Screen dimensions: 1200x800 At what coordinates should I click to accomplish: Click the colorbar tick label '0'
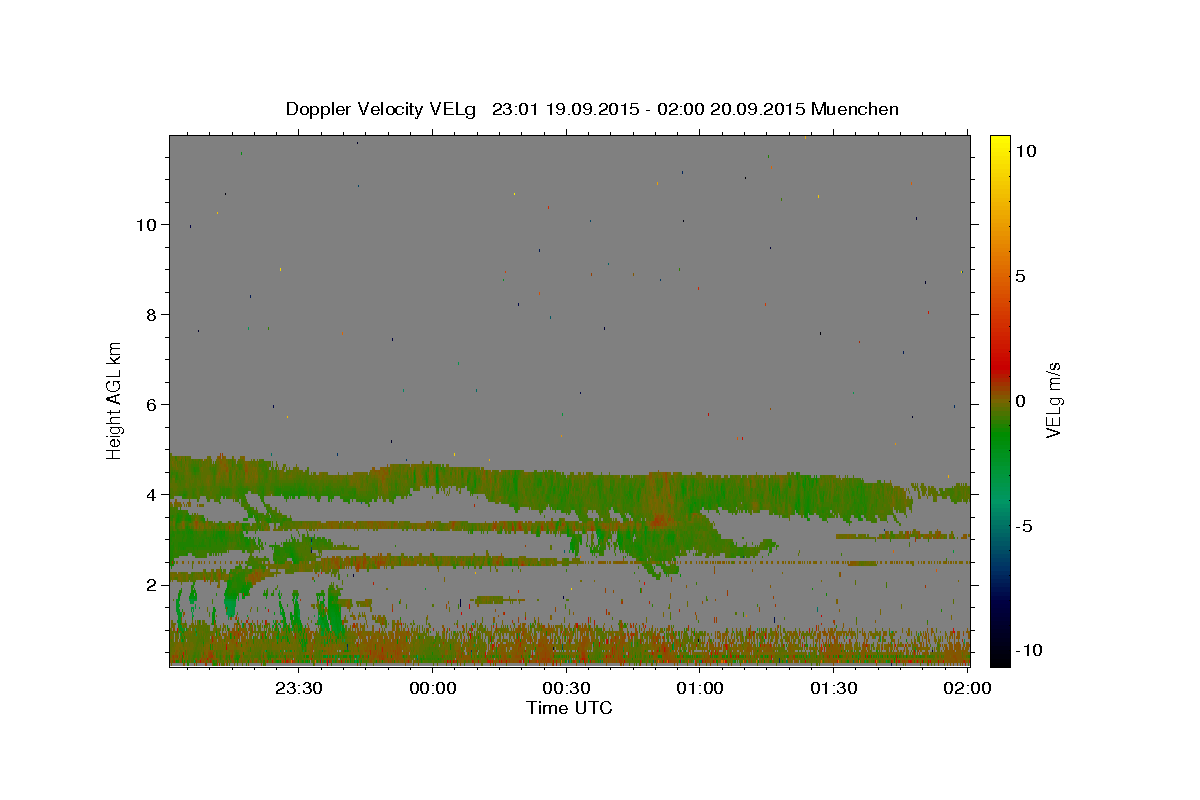pos(1020,401)
